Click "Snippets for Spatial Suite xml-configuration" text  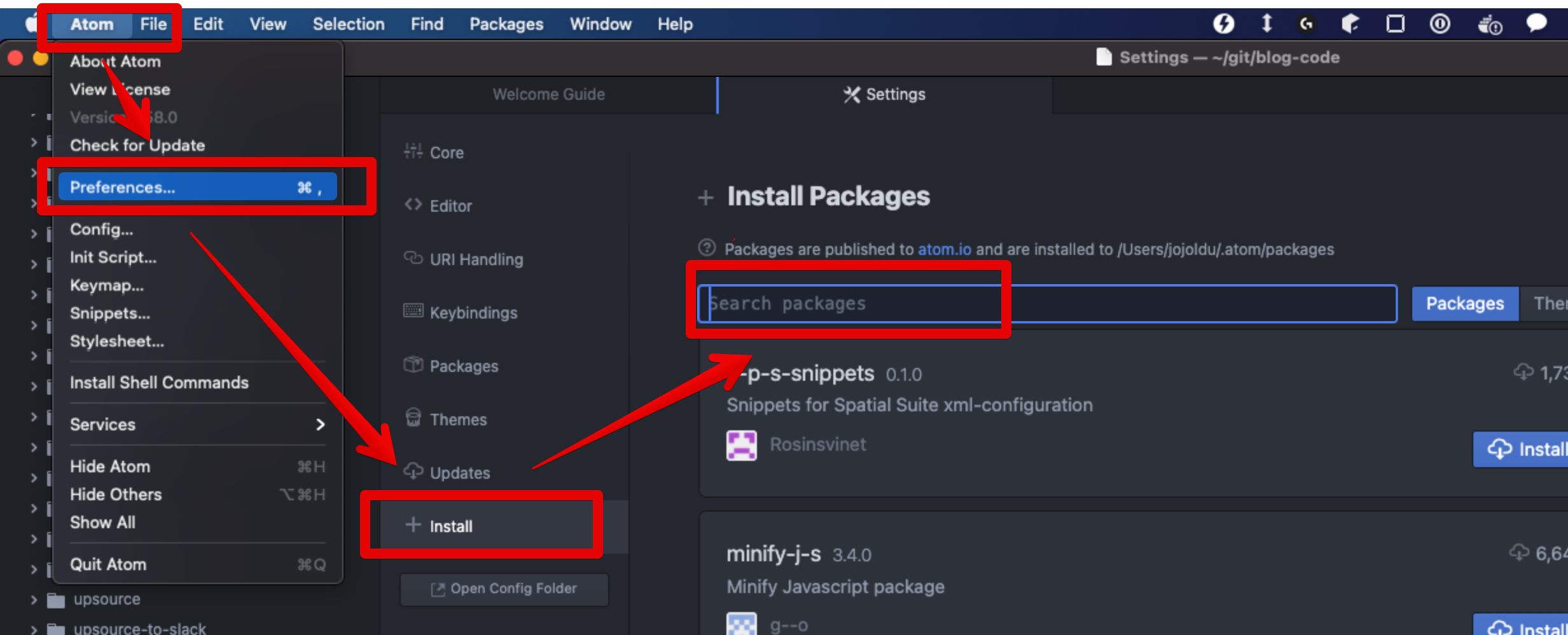coord(910,405)
